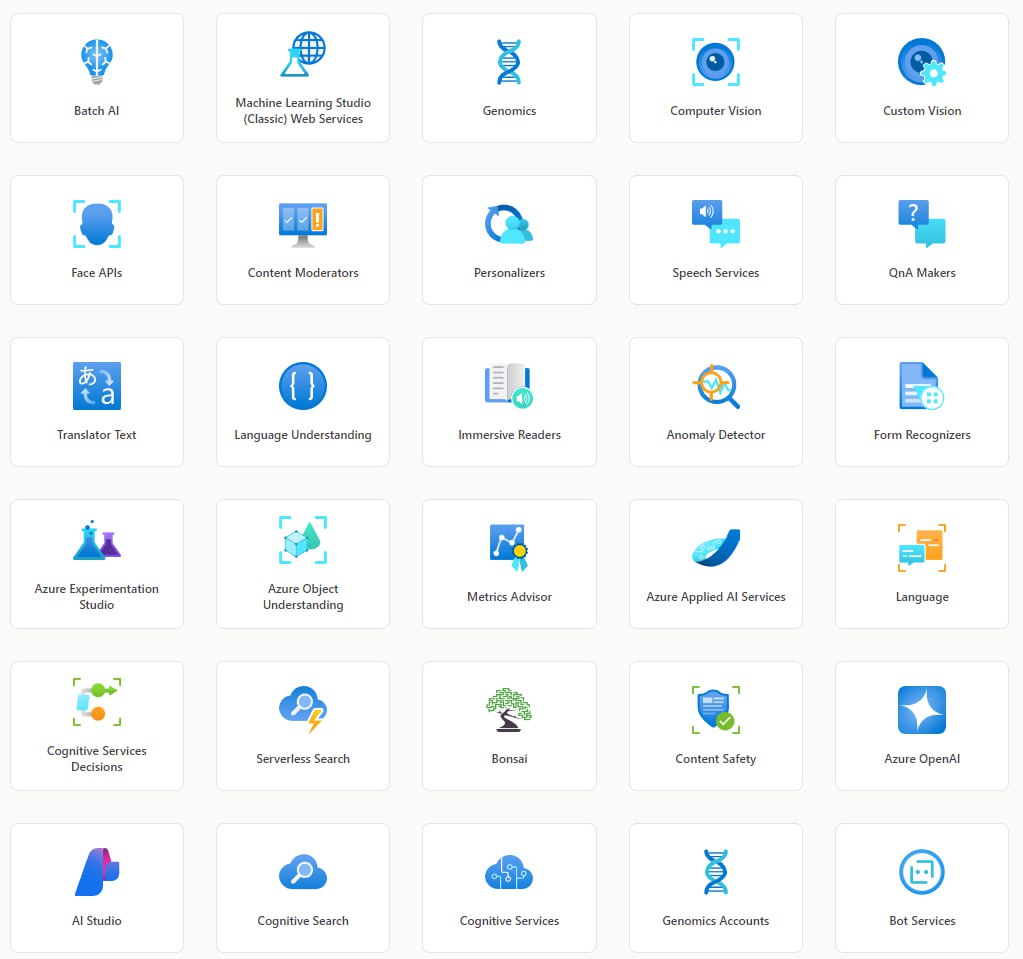Viewport: 1023px width, 959px height.
Task: Select the Cognitive Services brain-cloud icon
Action: [509, 872]
